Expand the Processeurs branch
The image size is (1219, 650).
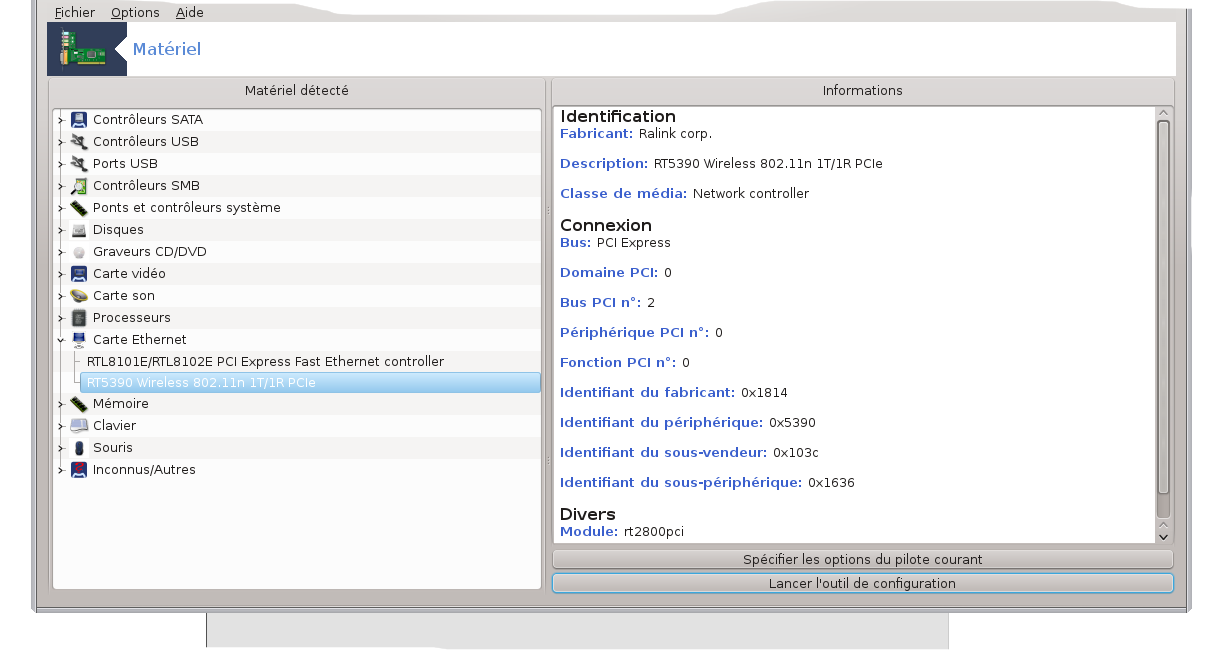[61, 318]
